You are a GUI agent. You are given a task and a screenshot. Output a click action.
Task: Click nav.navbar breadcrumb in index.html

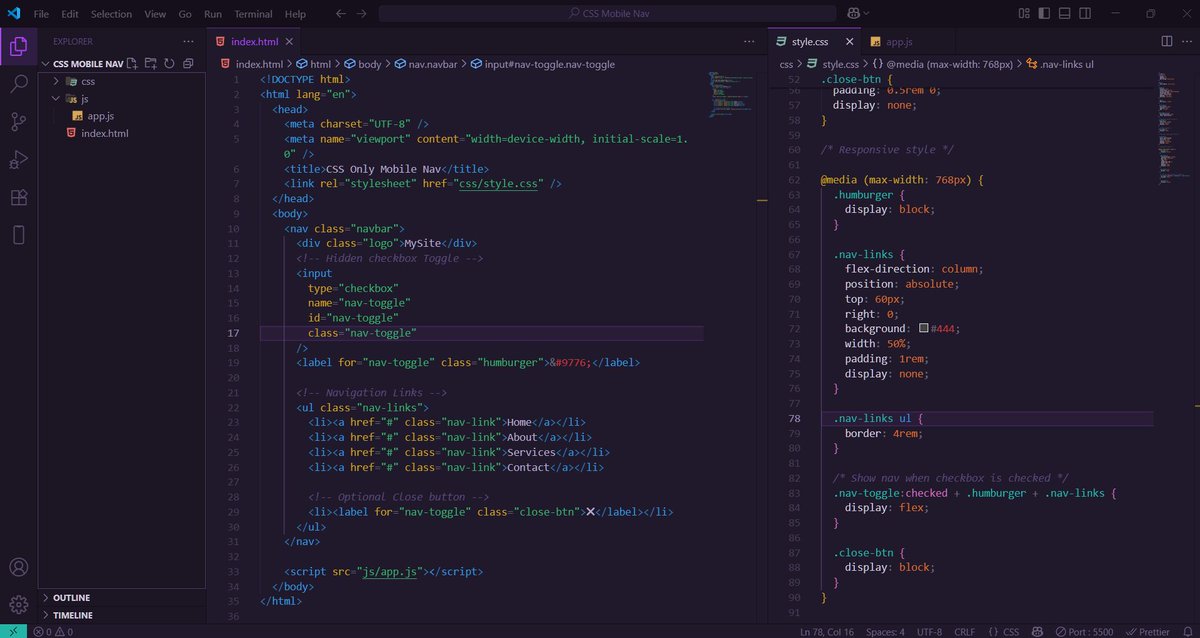[x=425, y=64]
